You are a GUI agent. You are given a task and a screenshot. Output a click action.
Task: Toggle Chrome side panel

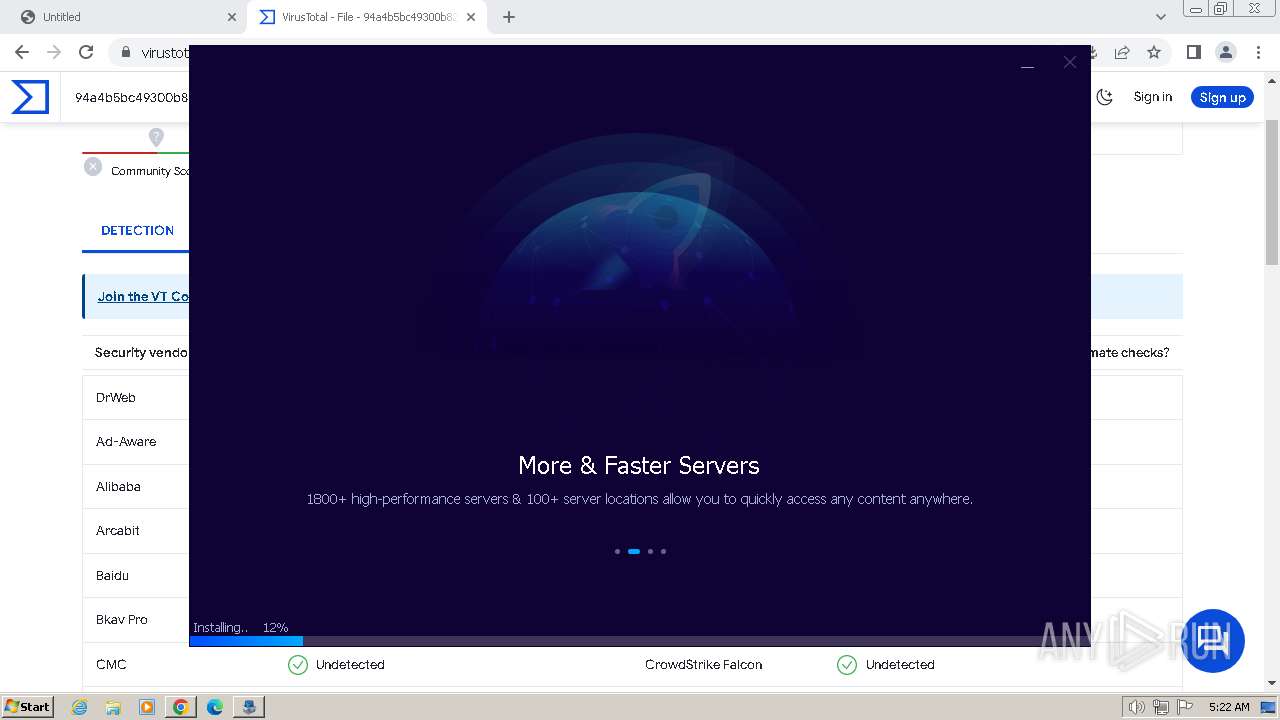(1193, 52)
